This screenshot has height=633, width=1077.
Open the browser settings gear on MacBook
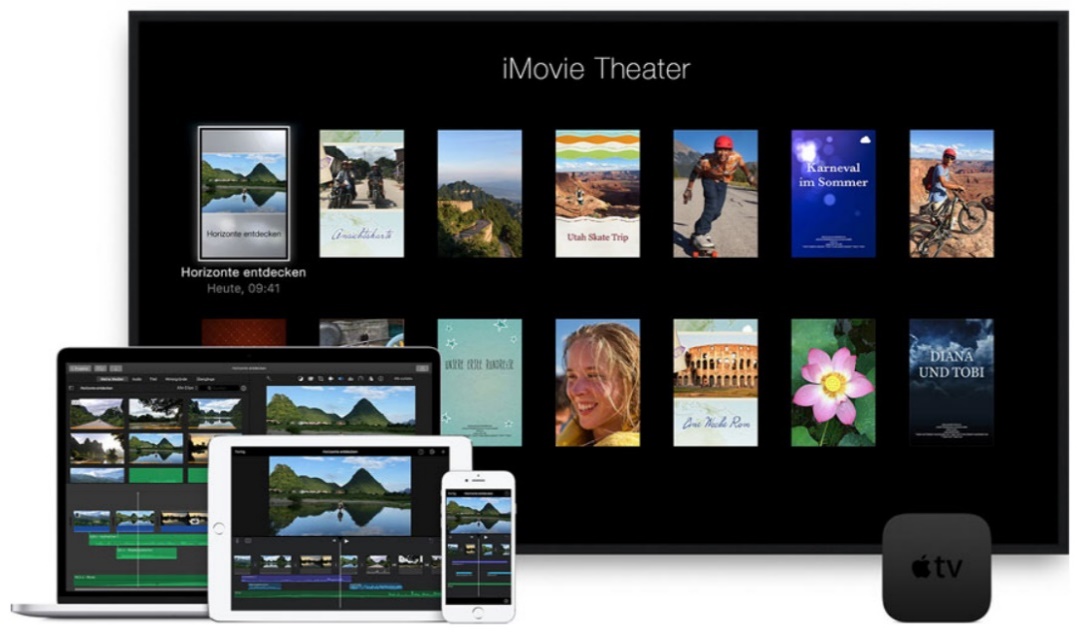tap(244, 388)
